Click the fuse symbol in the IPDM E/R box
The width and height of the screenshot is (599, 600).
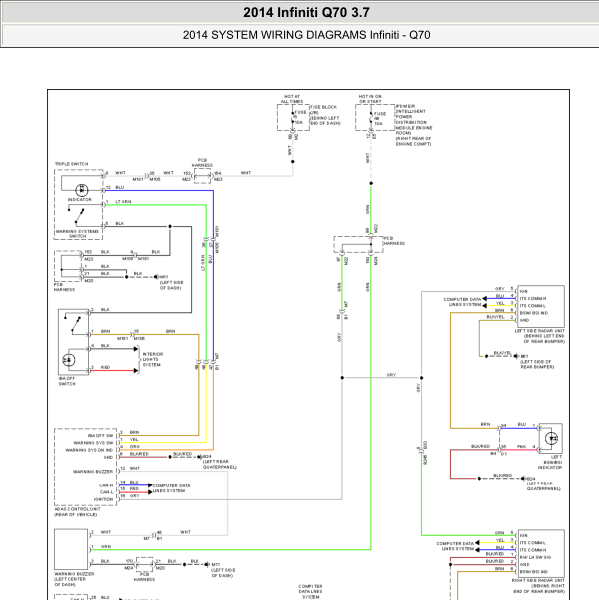371,119
